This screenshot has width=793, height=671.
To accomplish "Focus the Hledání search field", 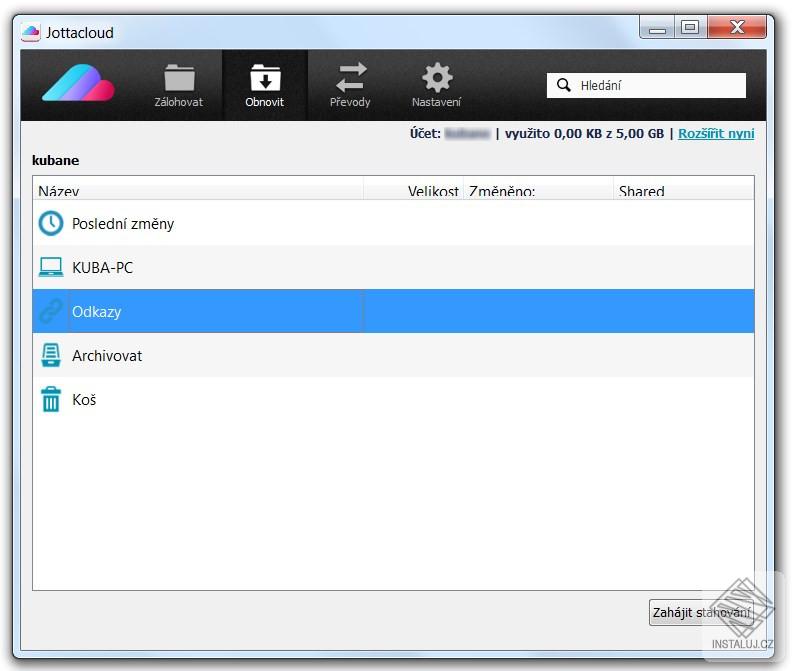I will click(x=646, y=85).
